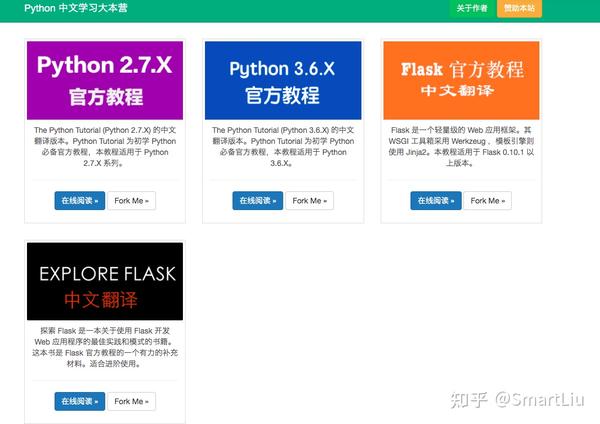Select the Python 3.6.X tutorial description text
Viewport: 600px width, 424px height.
[283, 147]
